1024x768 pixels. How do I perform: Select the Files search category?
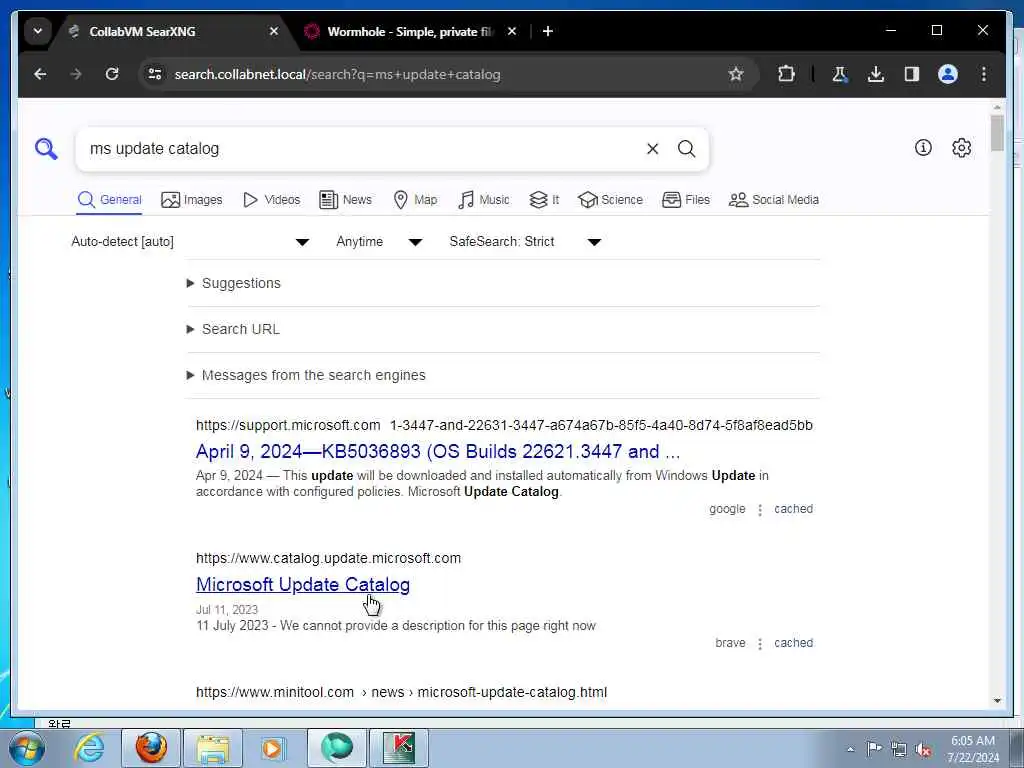tap(686, 200)
